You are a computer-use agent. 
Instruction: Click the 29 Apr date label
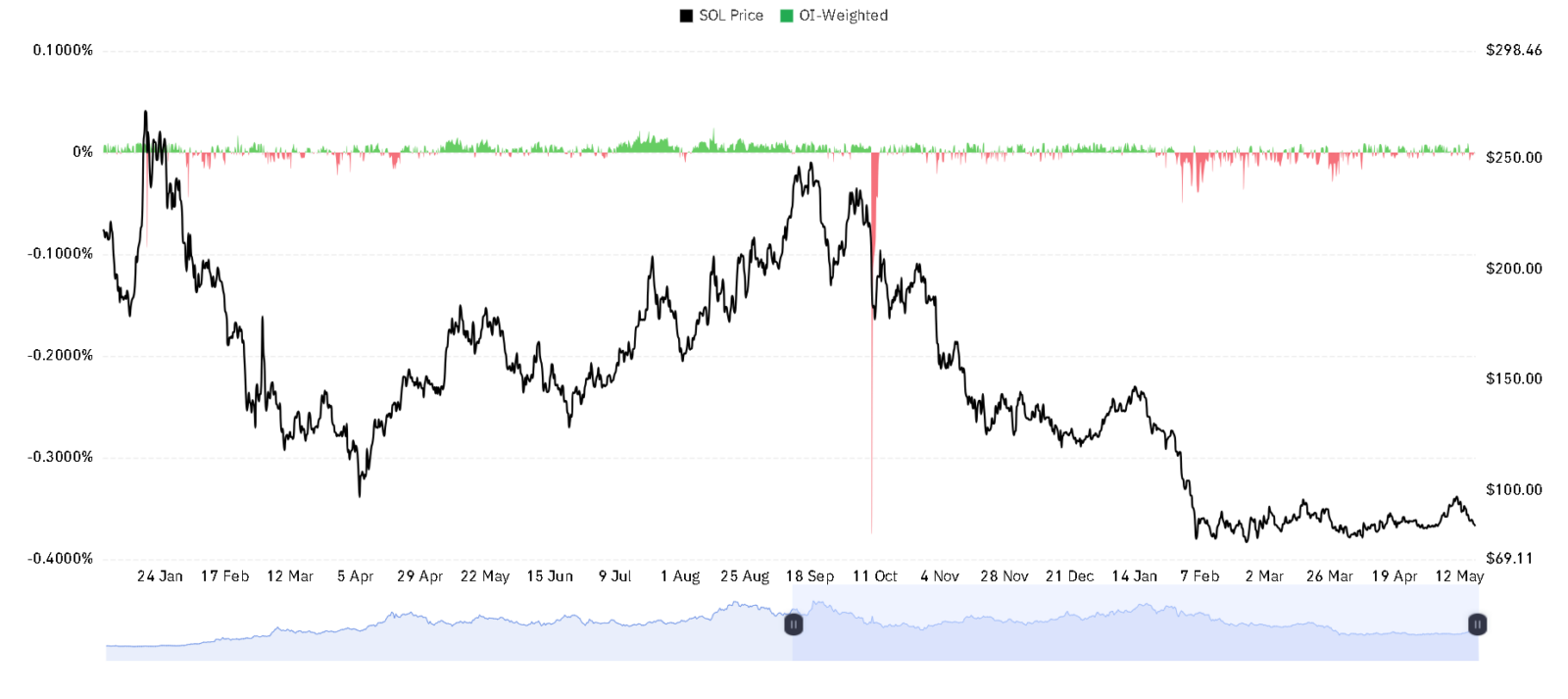pos(420,576)
